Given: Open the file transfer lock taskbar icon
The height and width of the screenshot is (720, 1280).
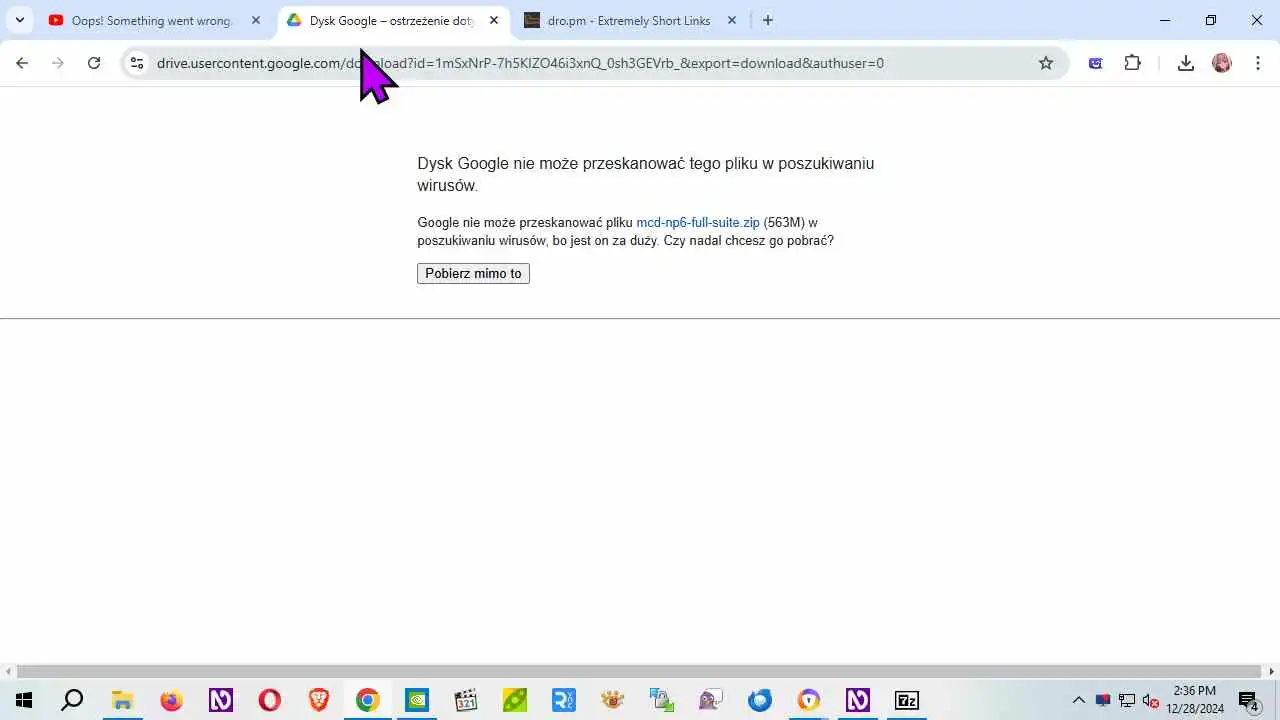Looking at the screenshot, I should tap(661, 700).
